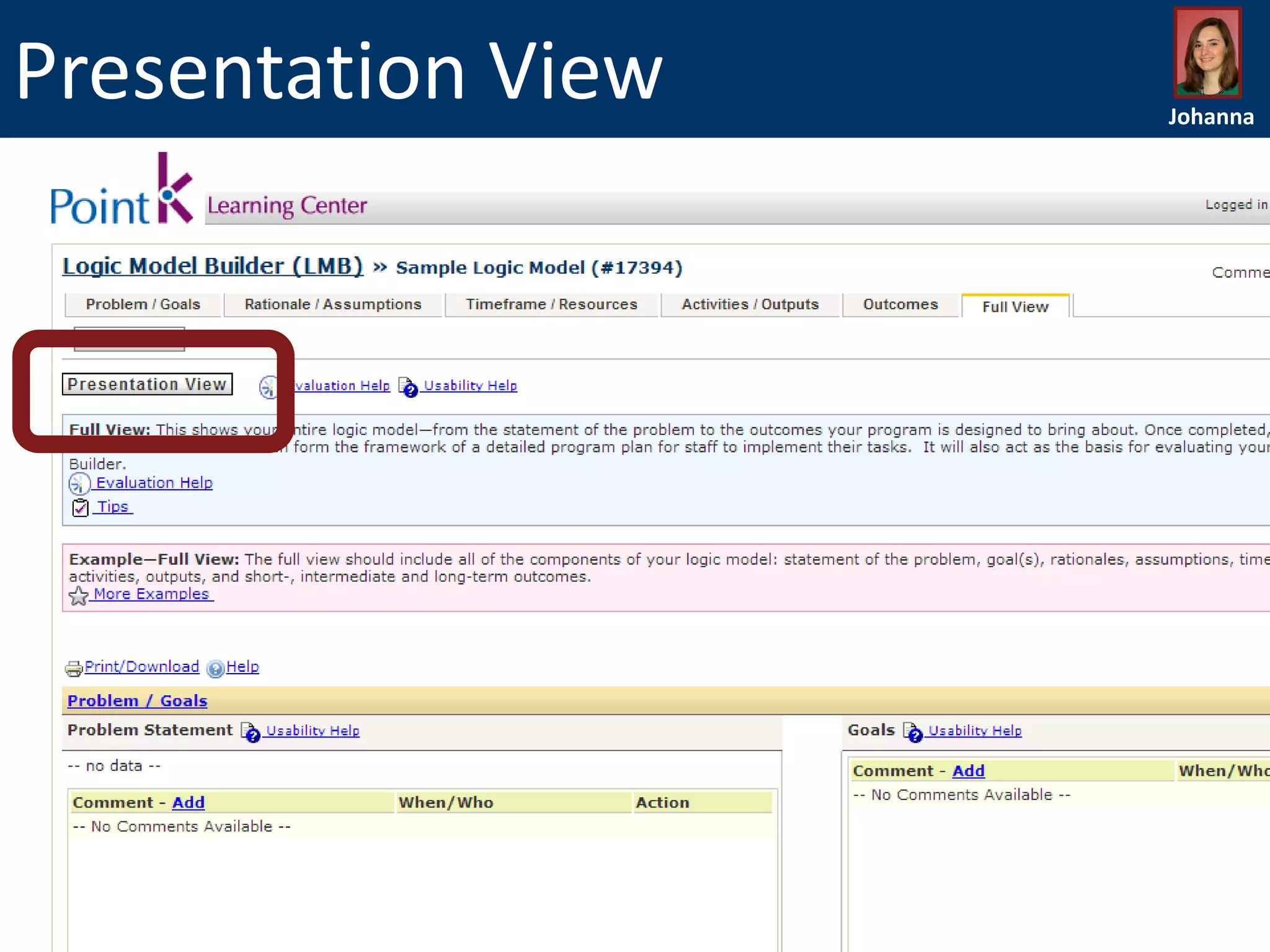
Task: Click Usability Help icon beside Problem Statement
Action: tap(251, 732)
